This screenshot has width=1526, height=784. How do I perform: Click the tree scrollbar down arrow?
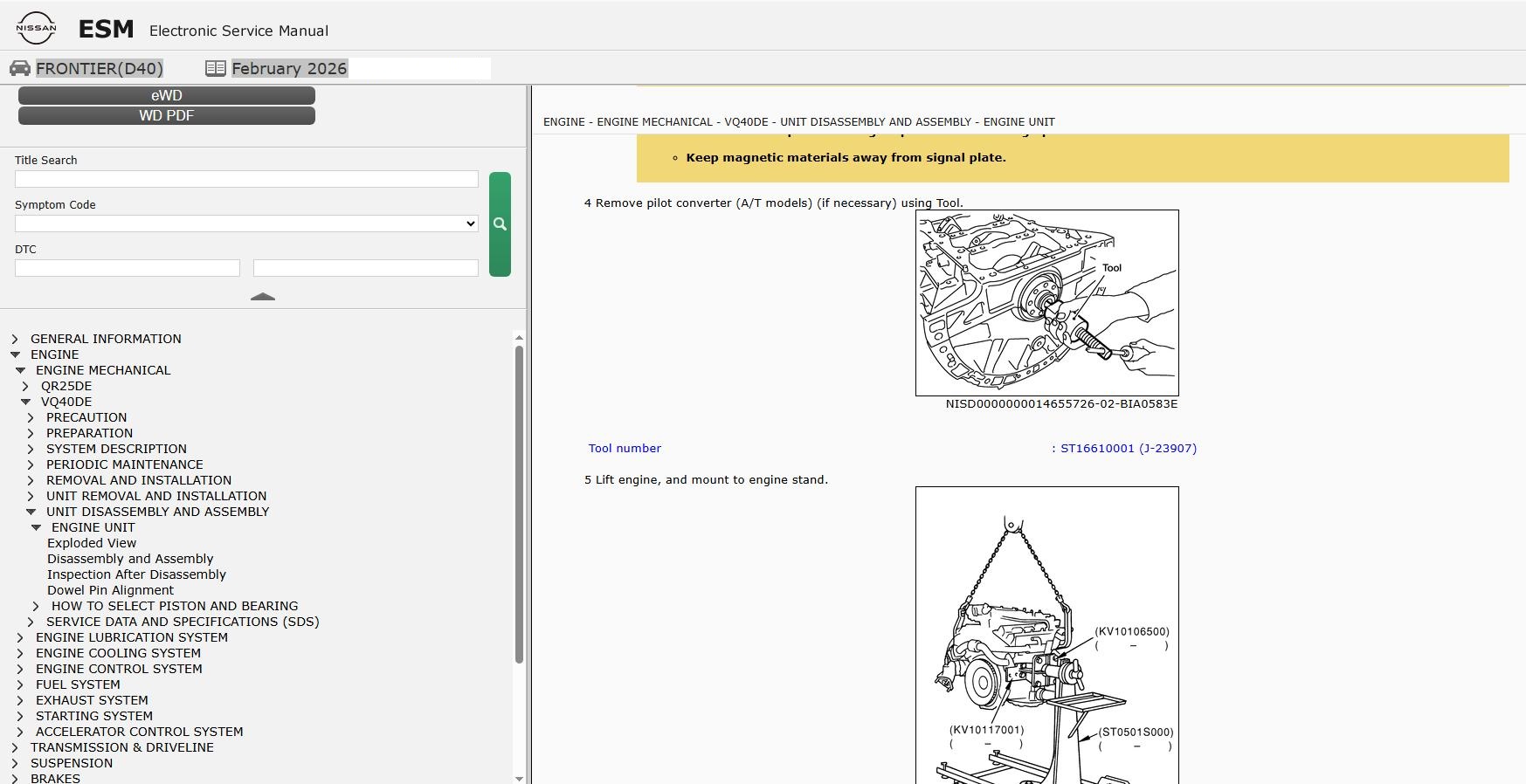[519, 778]
